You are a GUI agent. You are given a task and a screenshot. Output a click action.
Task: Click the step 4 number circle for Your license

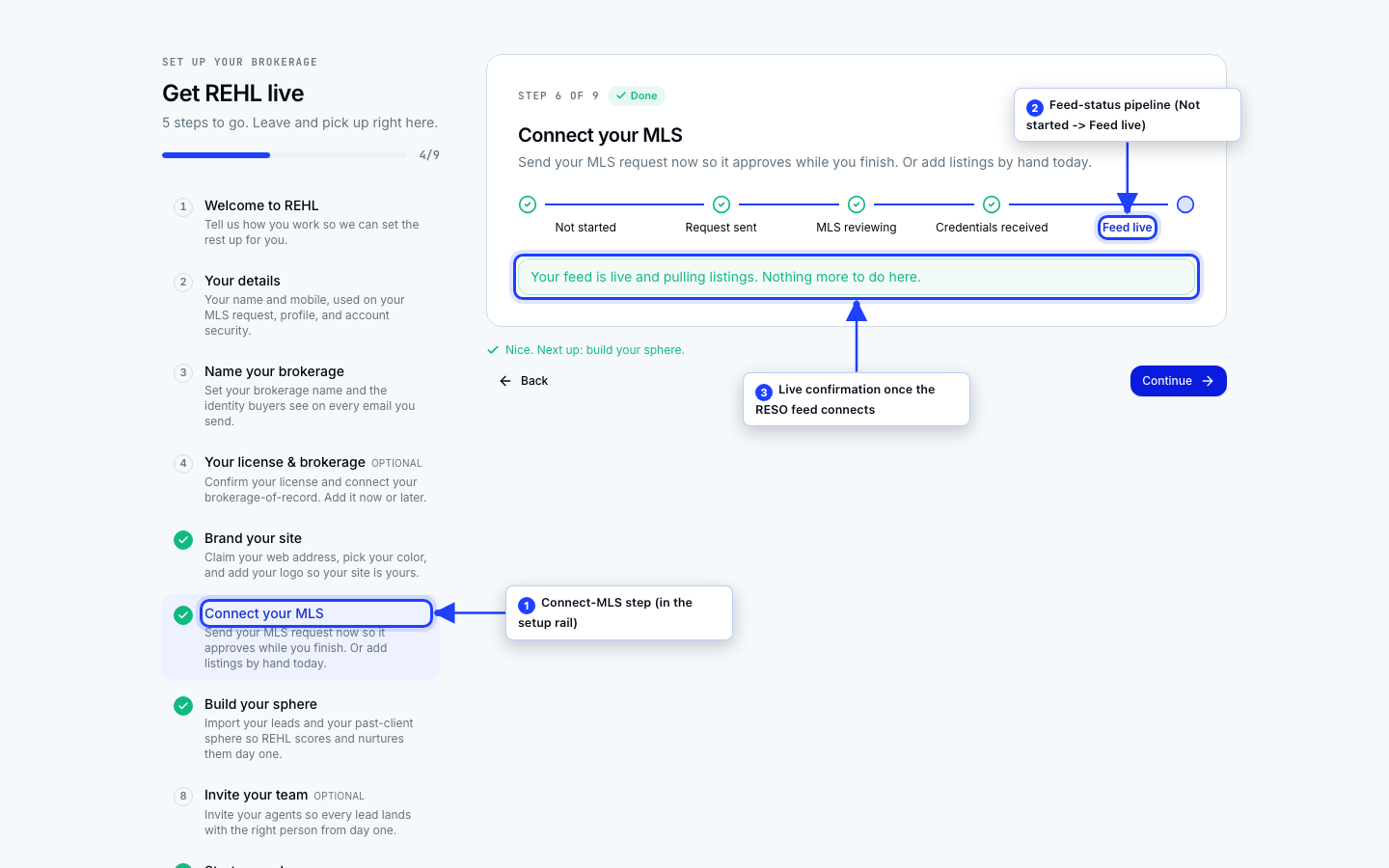coord(183,464)
